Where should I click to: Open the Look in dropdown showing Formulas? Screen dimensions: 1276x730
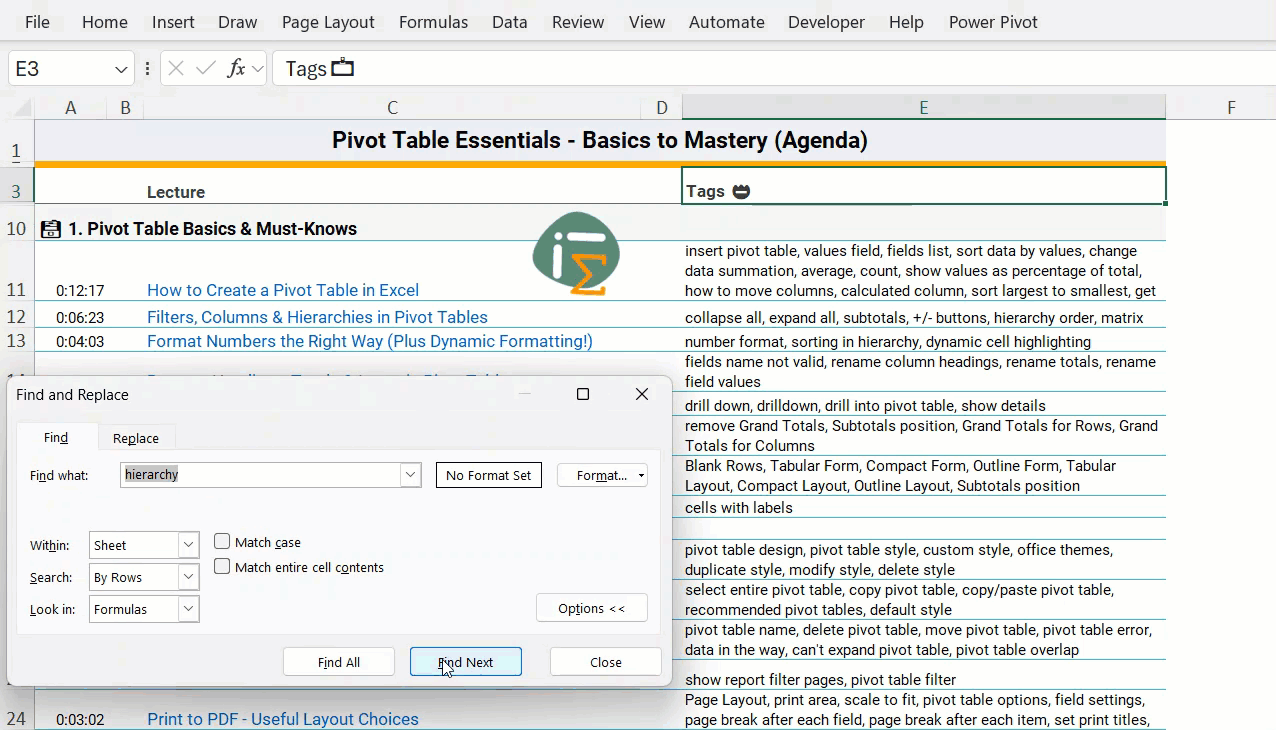point(188,609)
